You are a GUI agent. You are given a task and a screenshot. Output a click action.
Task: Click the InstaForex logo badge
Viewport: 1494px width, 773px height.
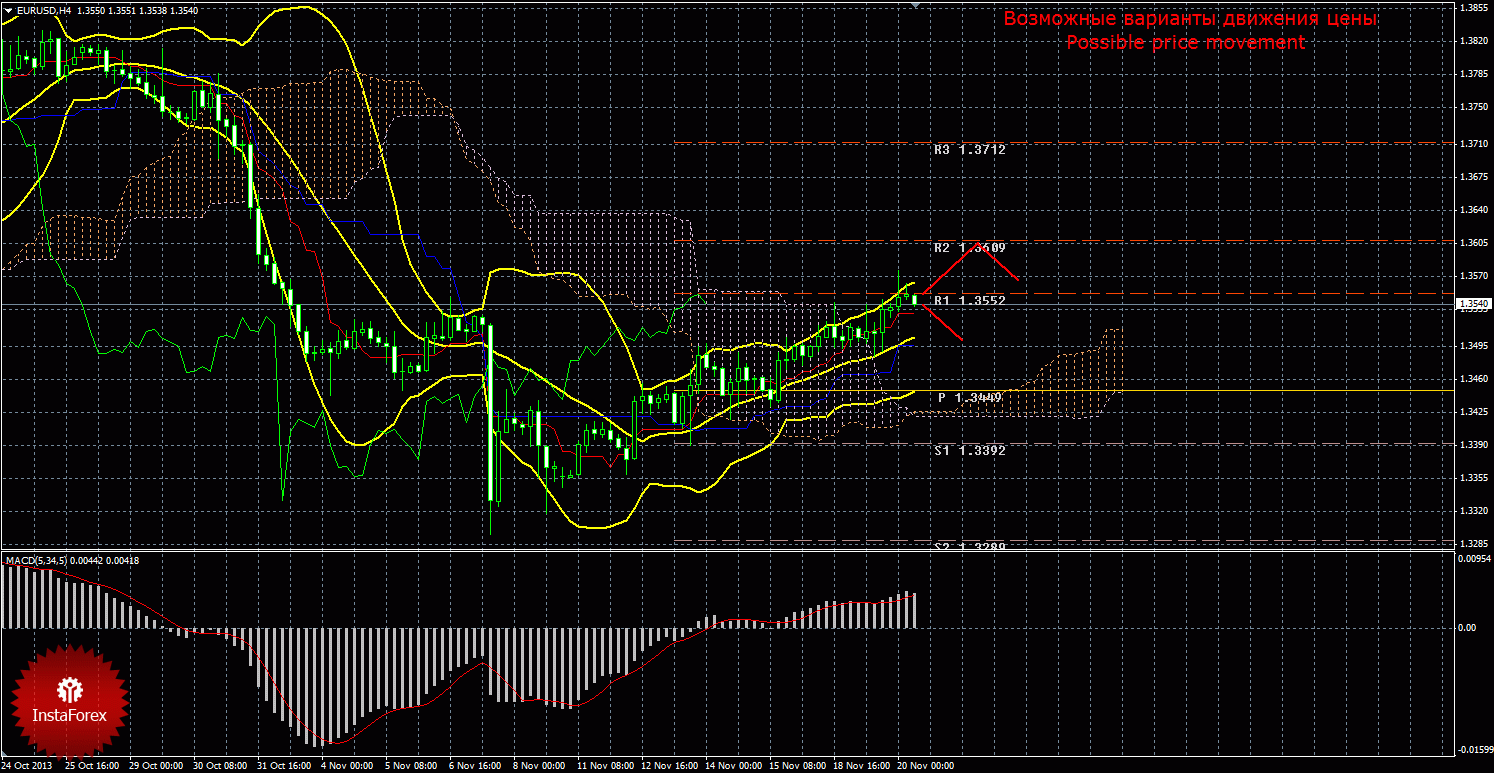[x=70, y=700]
